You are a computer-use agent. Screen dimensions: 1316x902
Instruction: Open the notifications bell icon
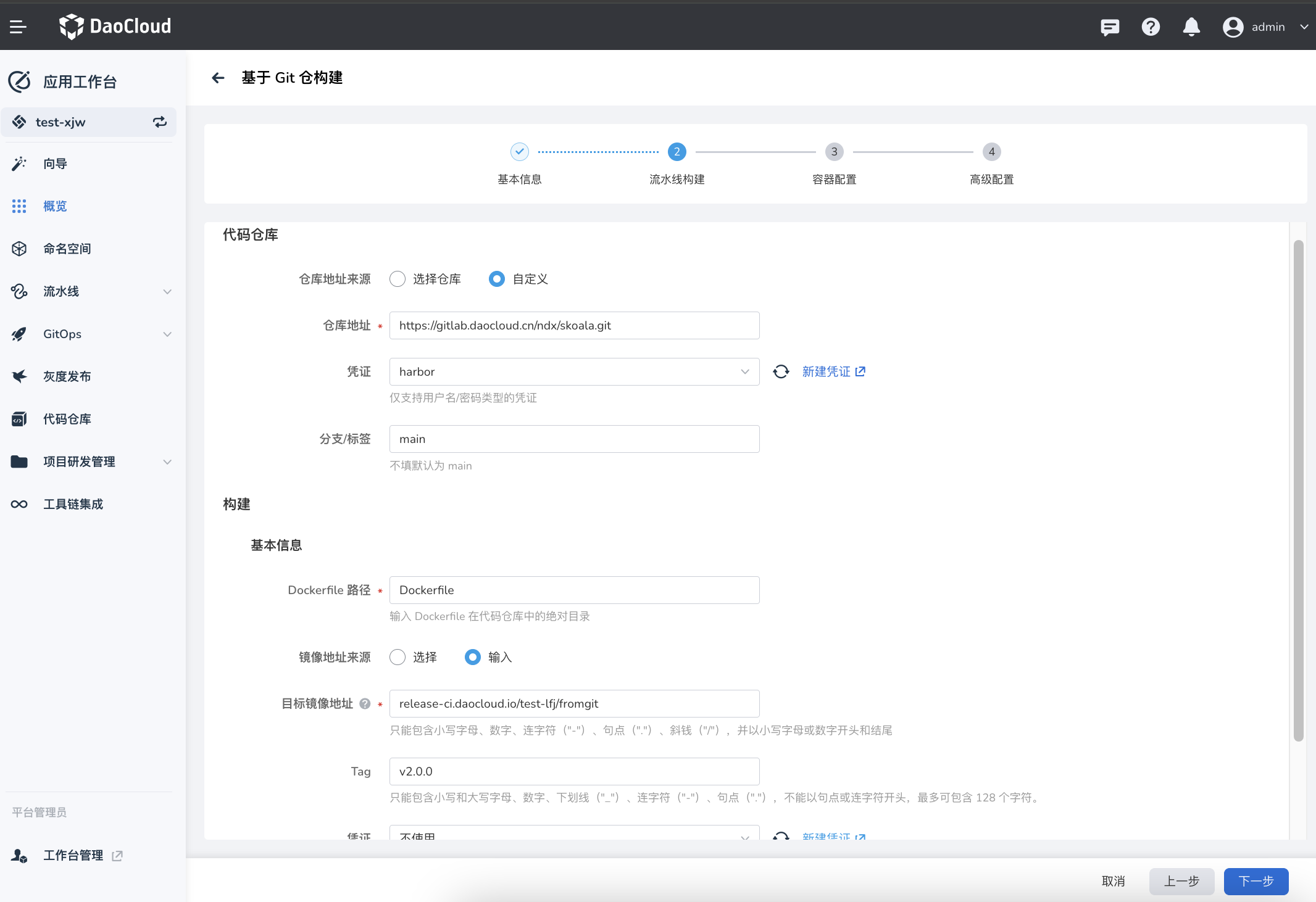(x=1191, y=27)
